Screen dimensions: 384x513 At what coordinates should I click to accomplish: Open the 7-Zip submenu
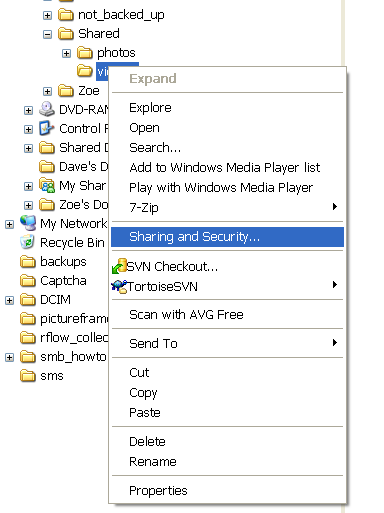tap(227, 207)
